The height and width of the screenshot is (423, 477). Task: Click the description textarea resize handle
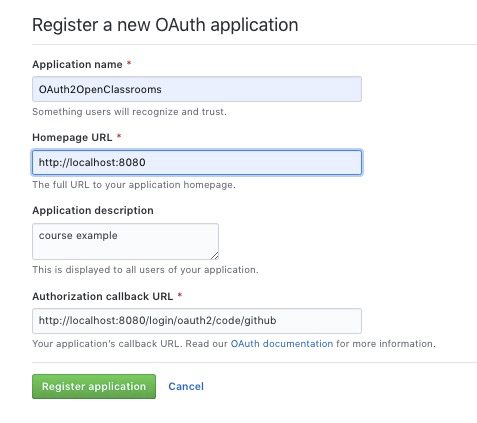215,256
